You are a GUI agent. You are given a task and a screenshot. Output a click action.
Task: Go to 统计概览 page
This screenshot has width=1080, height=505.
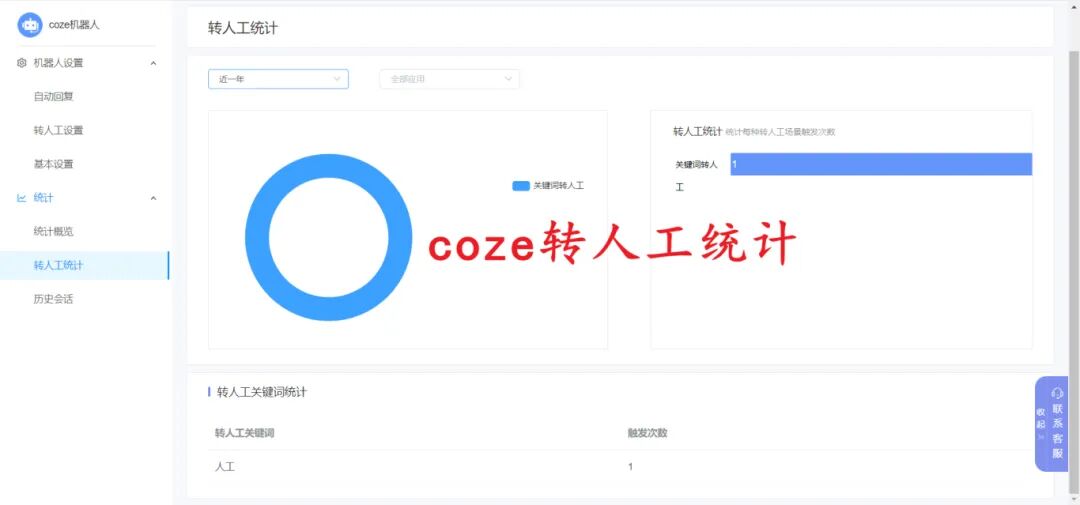click(54, 231)
